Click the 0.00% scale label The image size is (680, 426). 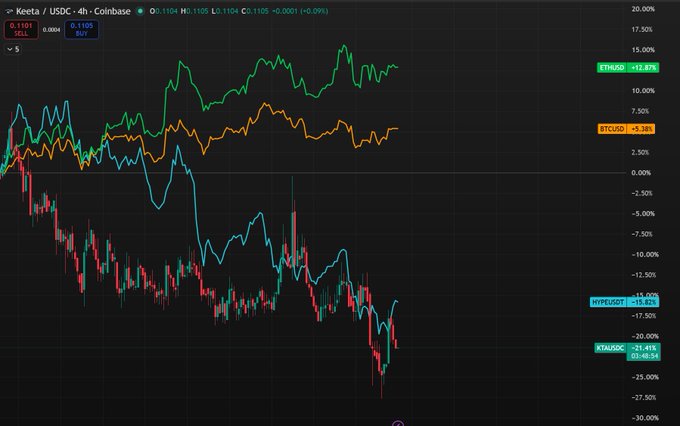[x=641, y=173]
